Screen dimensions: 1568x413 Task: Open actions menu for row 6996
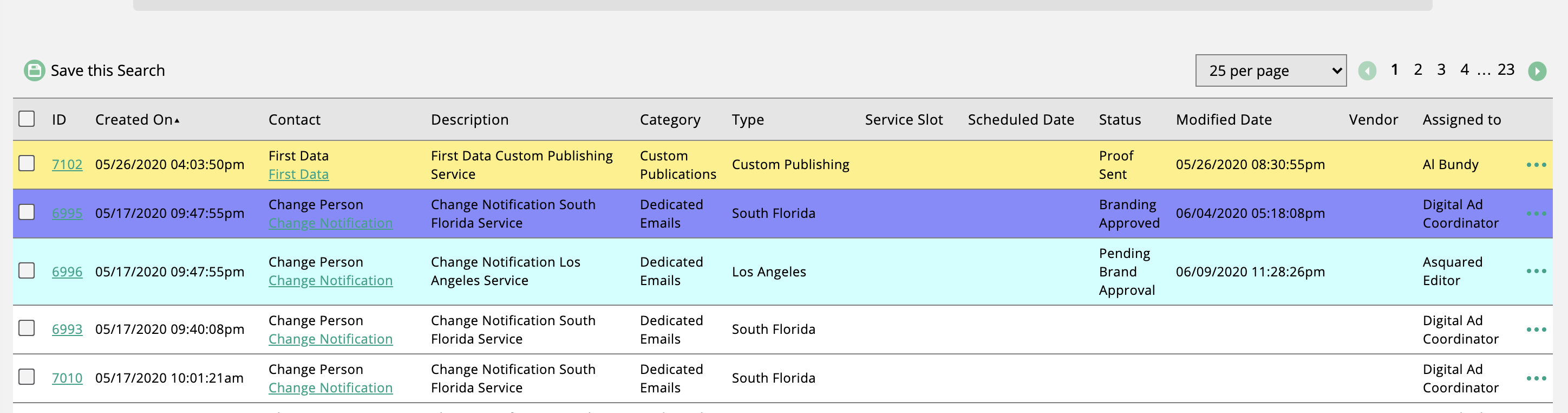1536,271
